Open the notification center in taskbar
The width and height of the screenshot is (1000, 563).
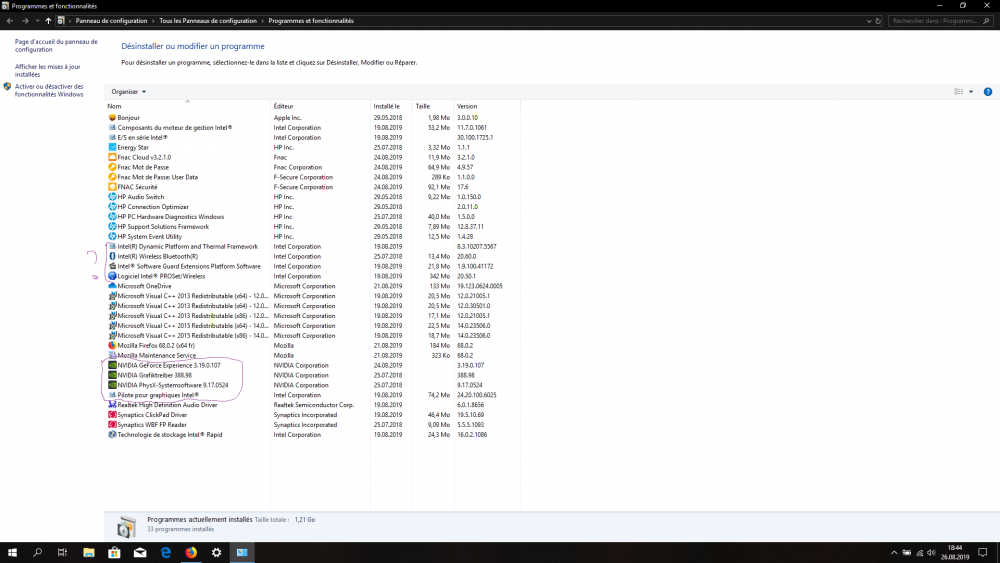tap(983, 553)
